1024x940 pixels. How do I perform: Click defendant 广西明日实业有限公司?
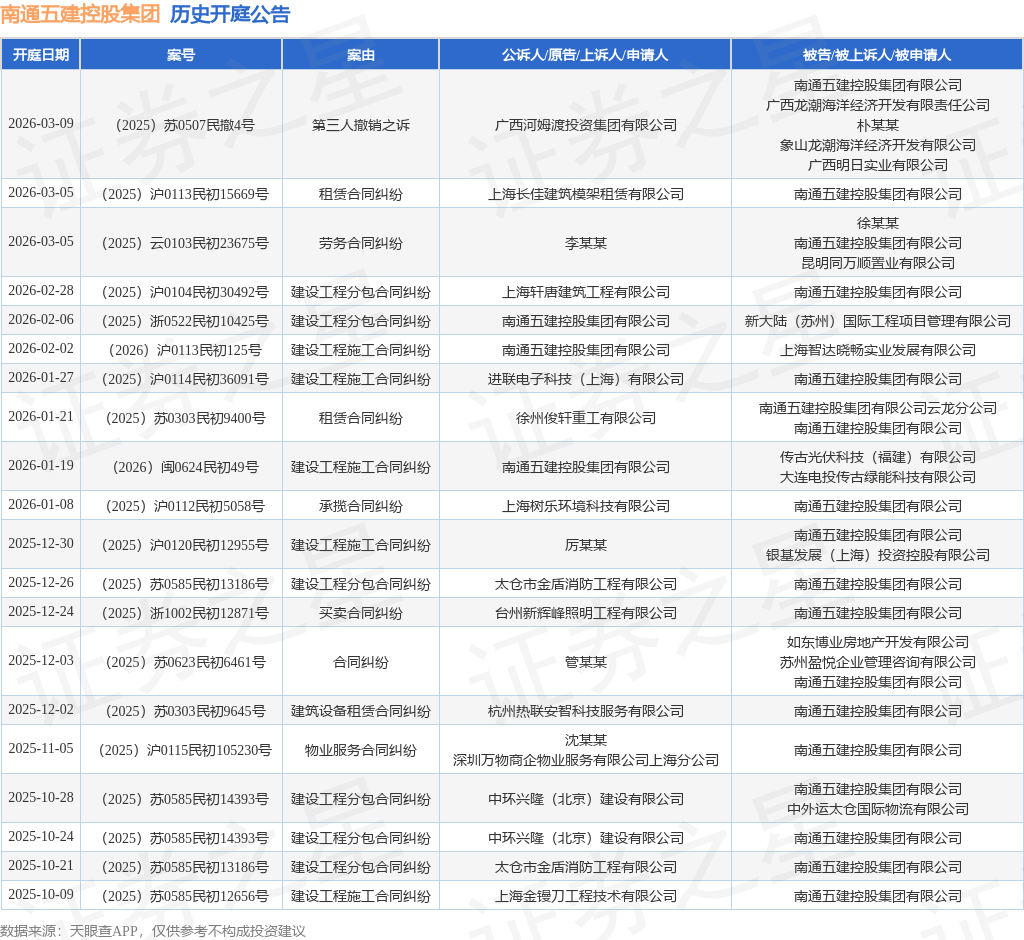[878, 165]
